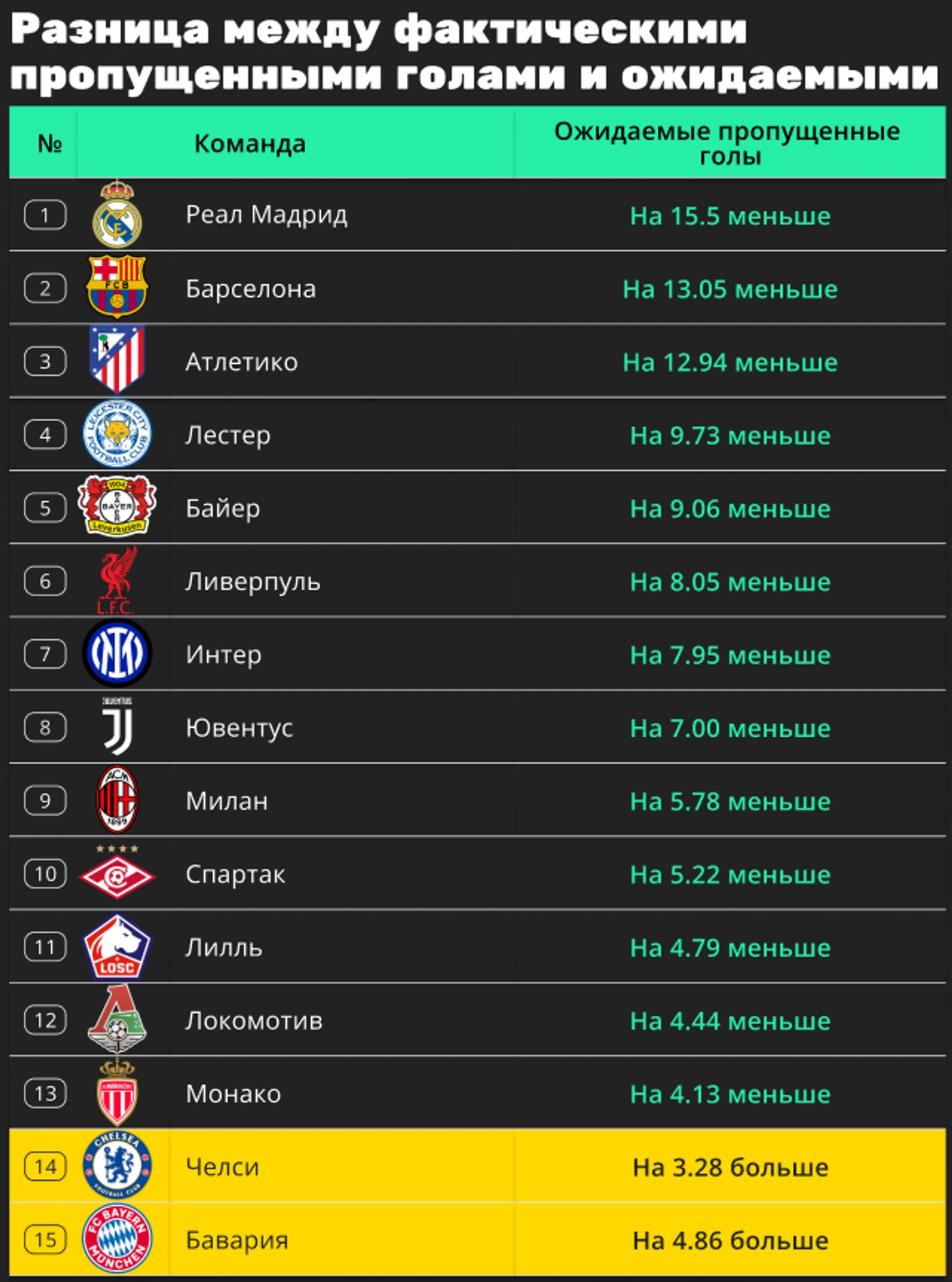
Task: Click the Локомотив team name
Action: click(x=254, y=1021)
